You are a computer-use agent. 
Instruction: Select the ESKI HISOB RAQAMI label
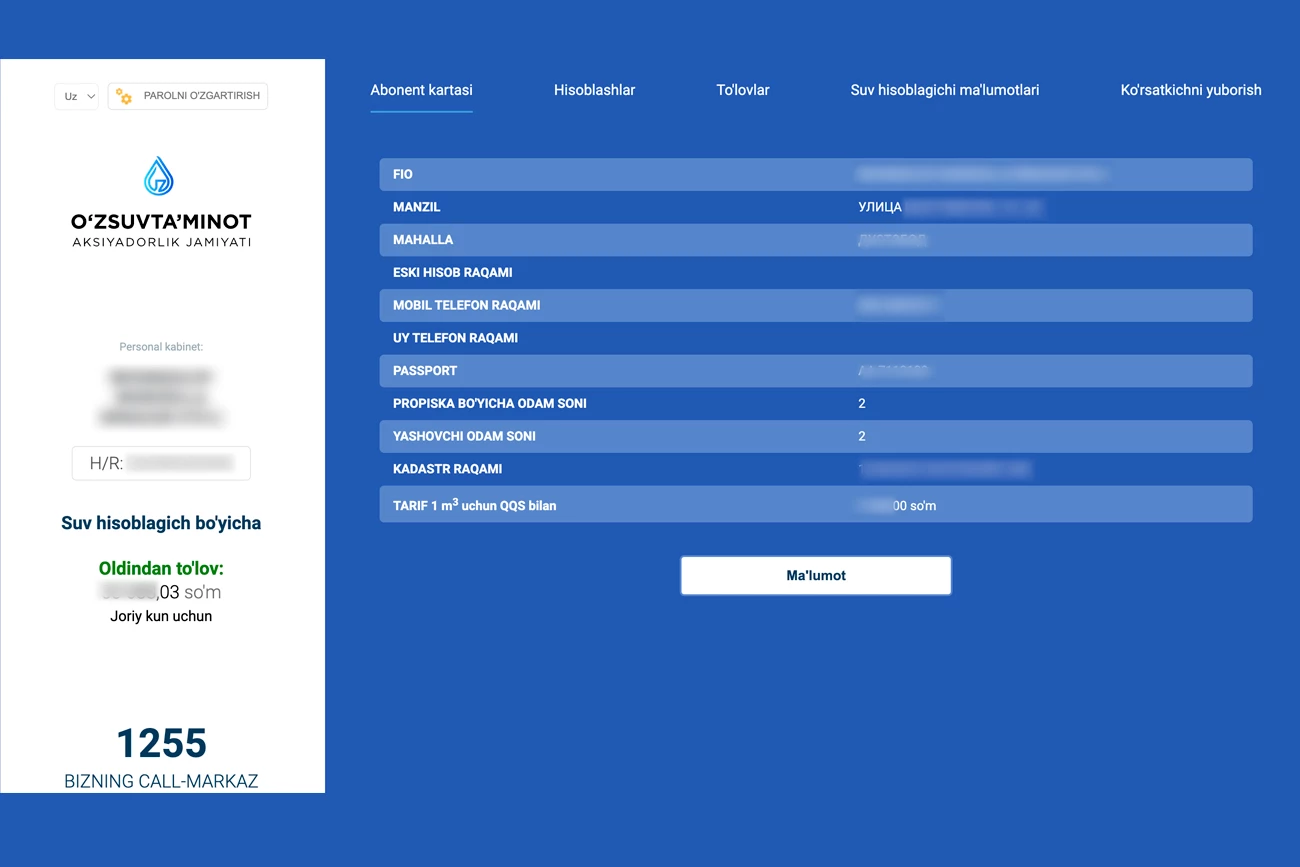coord(453,273)
